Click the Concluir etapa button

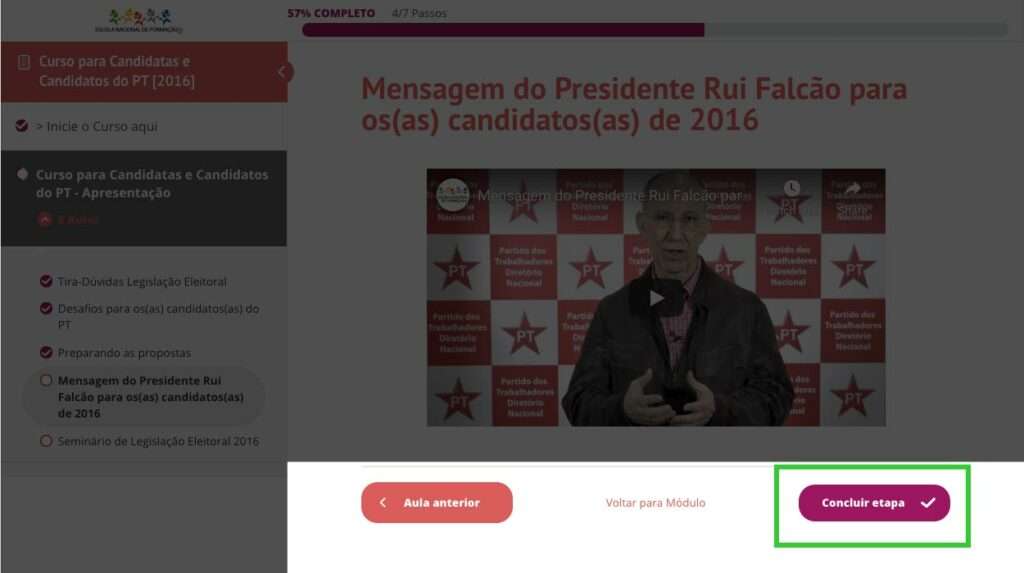[874, 502]
